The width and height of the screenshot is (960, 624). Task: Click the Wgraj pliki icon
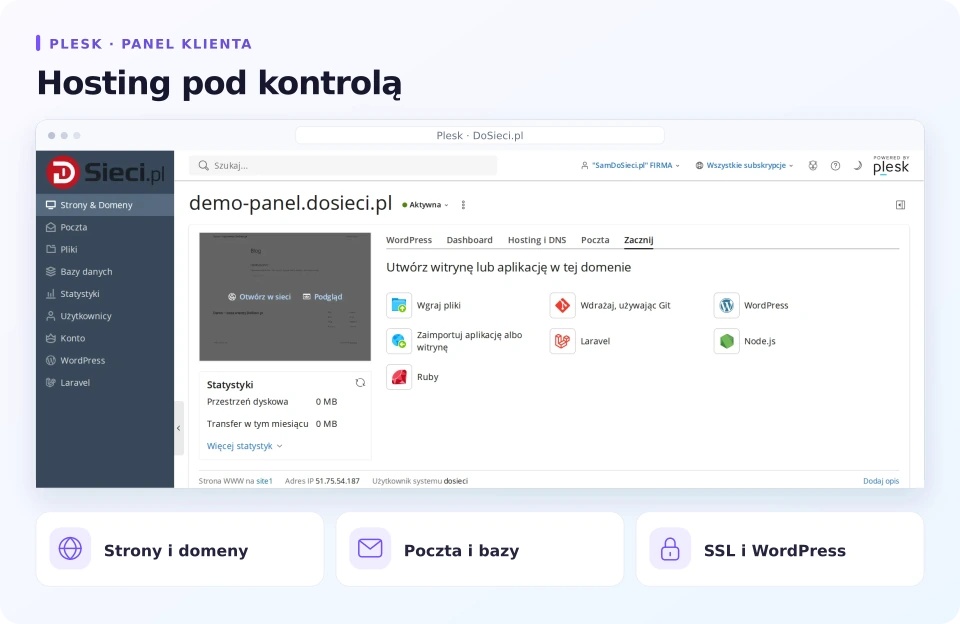tap(399, 305)
